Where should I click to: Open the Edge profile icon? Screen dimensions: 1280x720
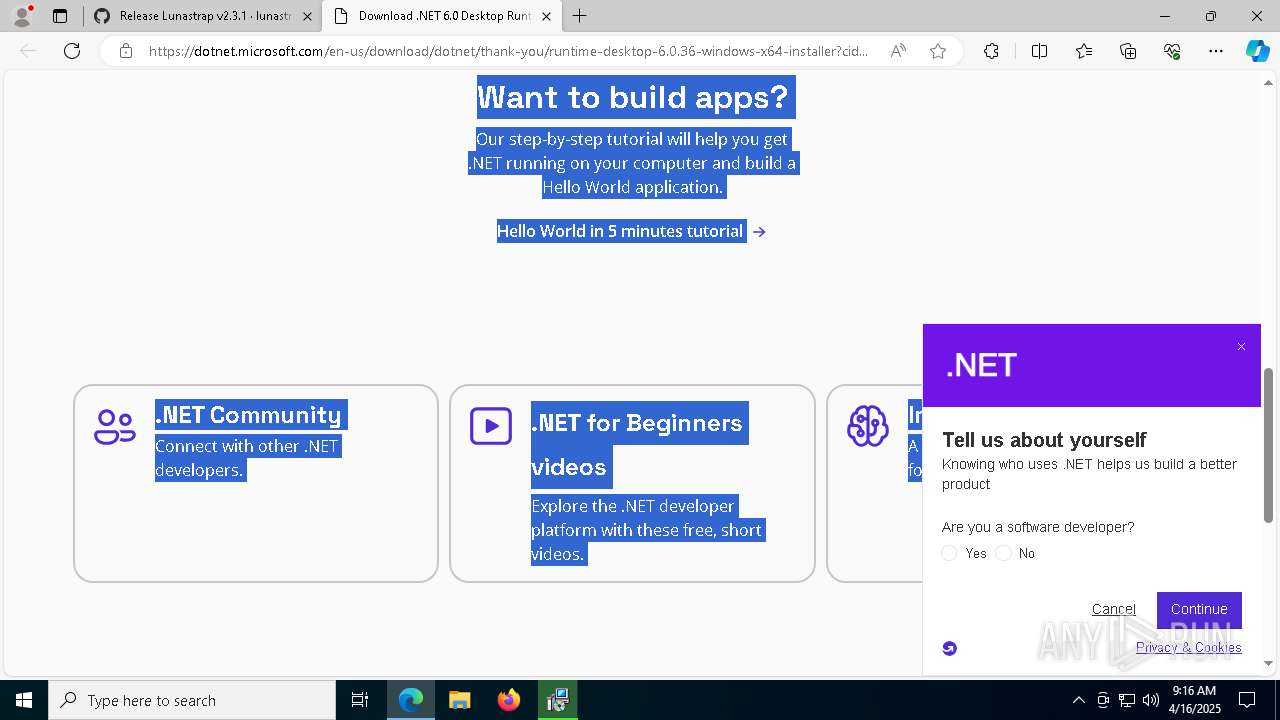click(22, 16)
